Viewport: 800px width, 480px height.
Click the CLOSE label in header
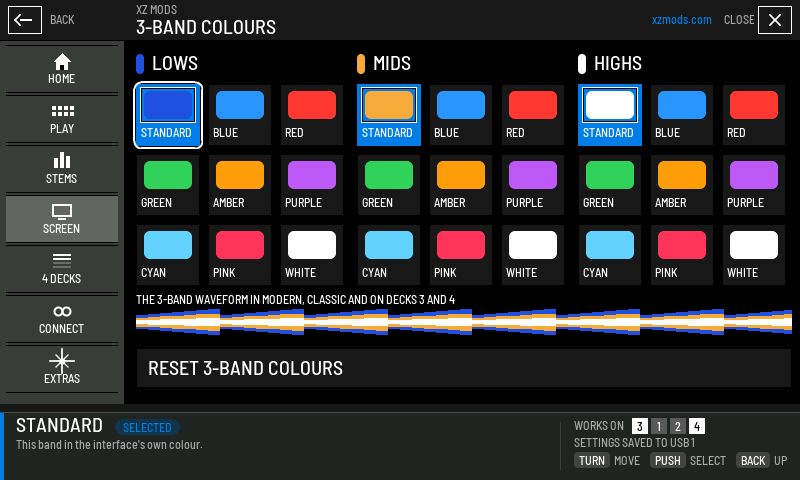click(x=739, y=20)
